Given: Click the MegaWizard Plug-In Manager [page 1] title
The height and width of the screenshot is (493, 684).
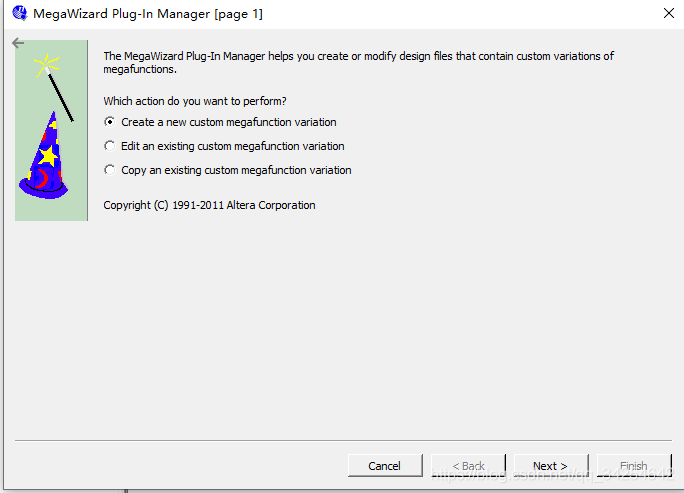Looking at the screenshot, I should (148, 14).
